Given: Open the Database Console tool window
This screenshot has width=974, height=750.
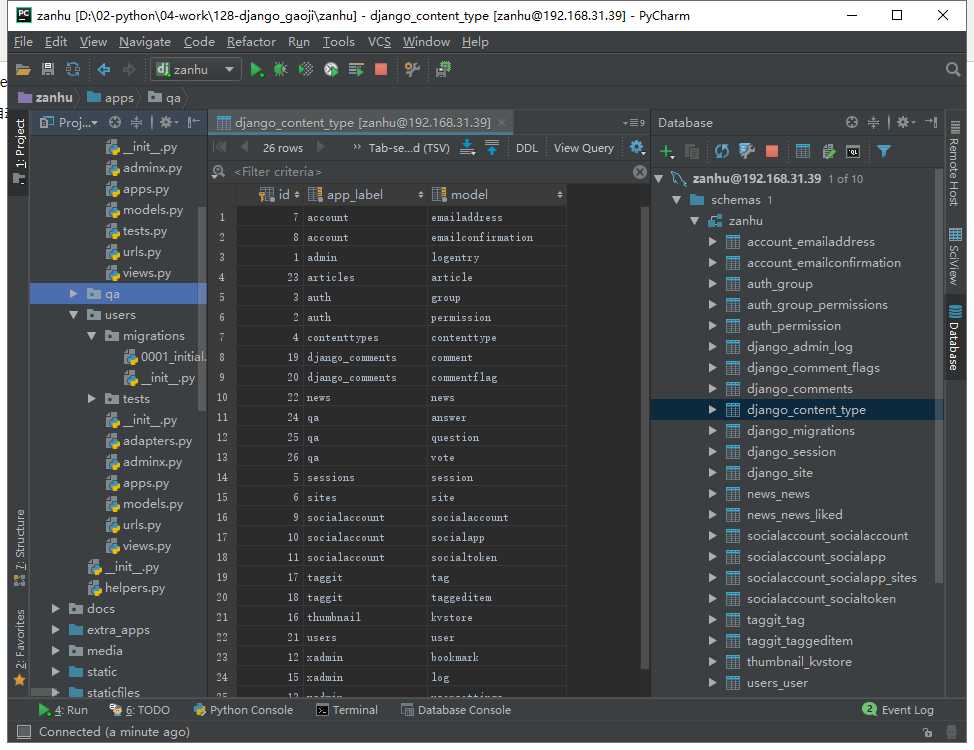Looking at the screenshot, I should [456, 710].
